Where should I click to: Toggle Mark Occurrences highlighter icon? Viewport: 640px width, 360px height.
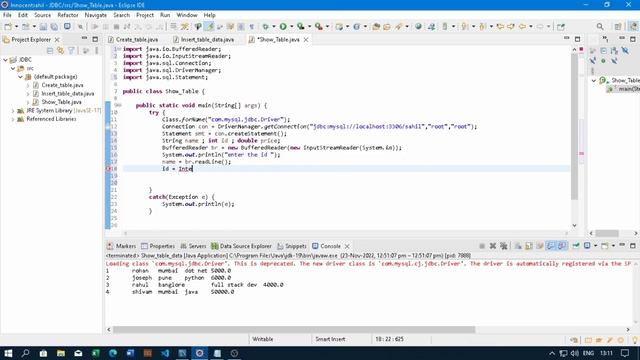[209, 27]
